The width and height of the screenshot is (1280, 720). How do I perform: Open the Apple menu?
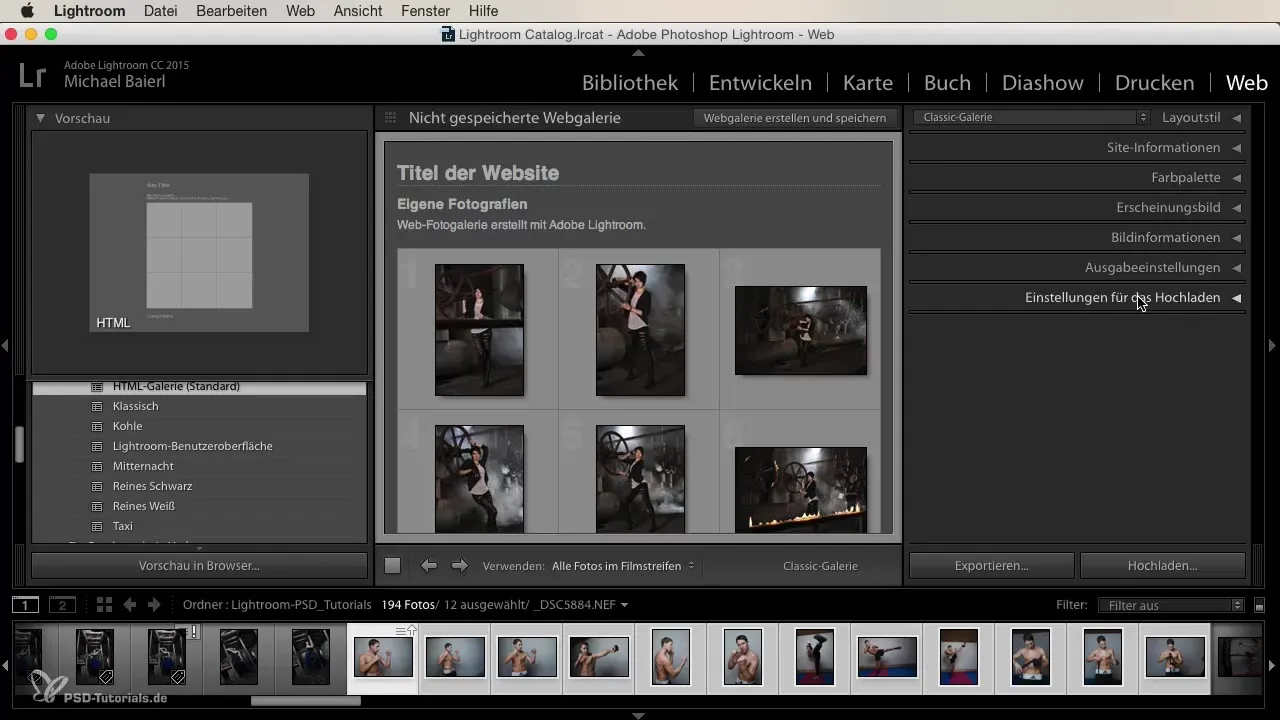[27, 11]
